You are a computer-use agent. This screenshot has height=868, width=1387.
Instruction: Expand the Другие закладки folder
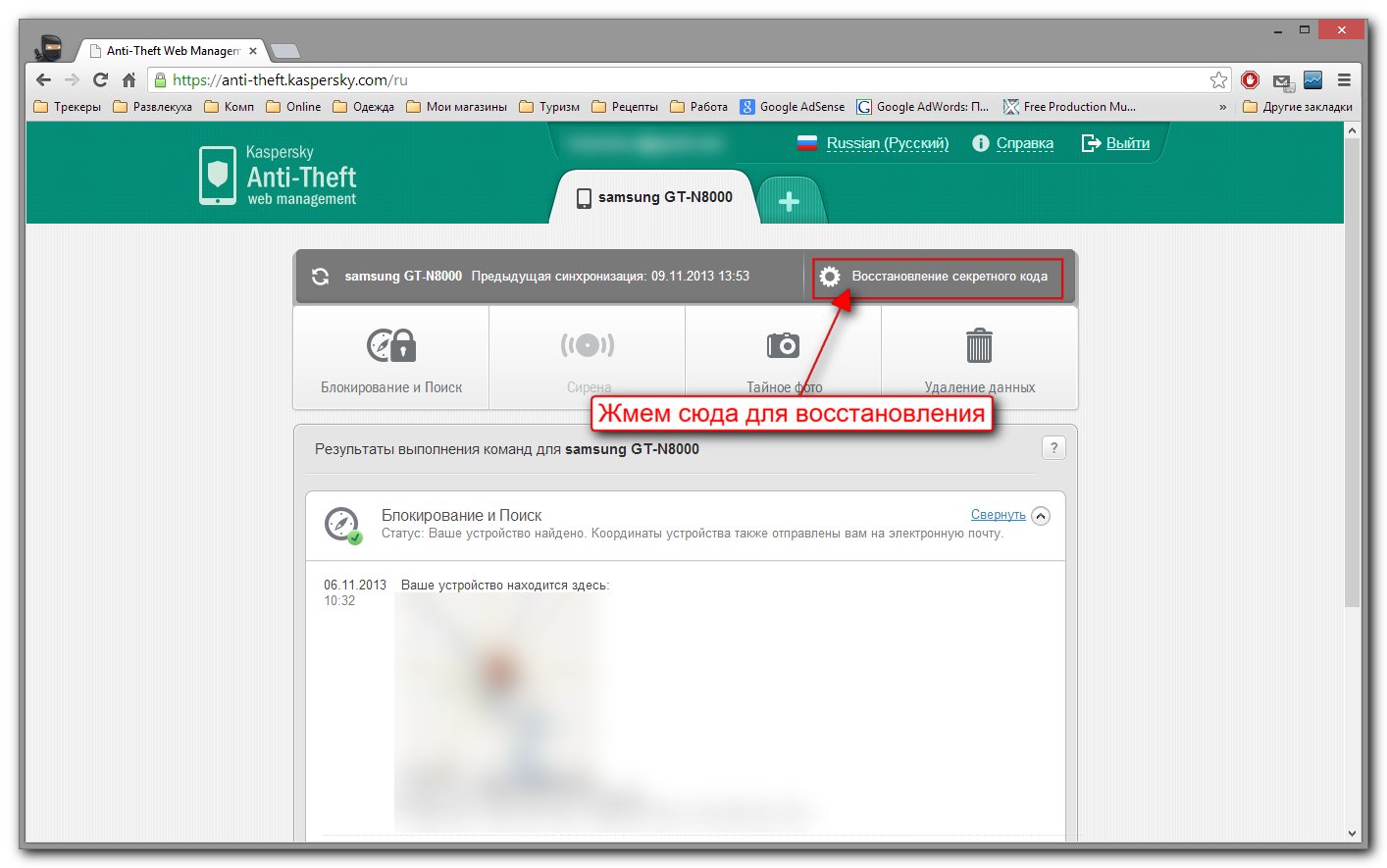[x=1297, y=107]
